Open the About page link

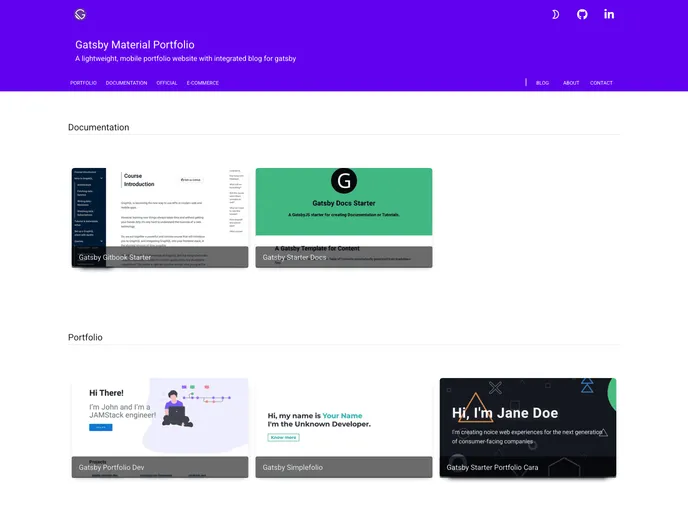pyautogui.click(x=571, y=83)
